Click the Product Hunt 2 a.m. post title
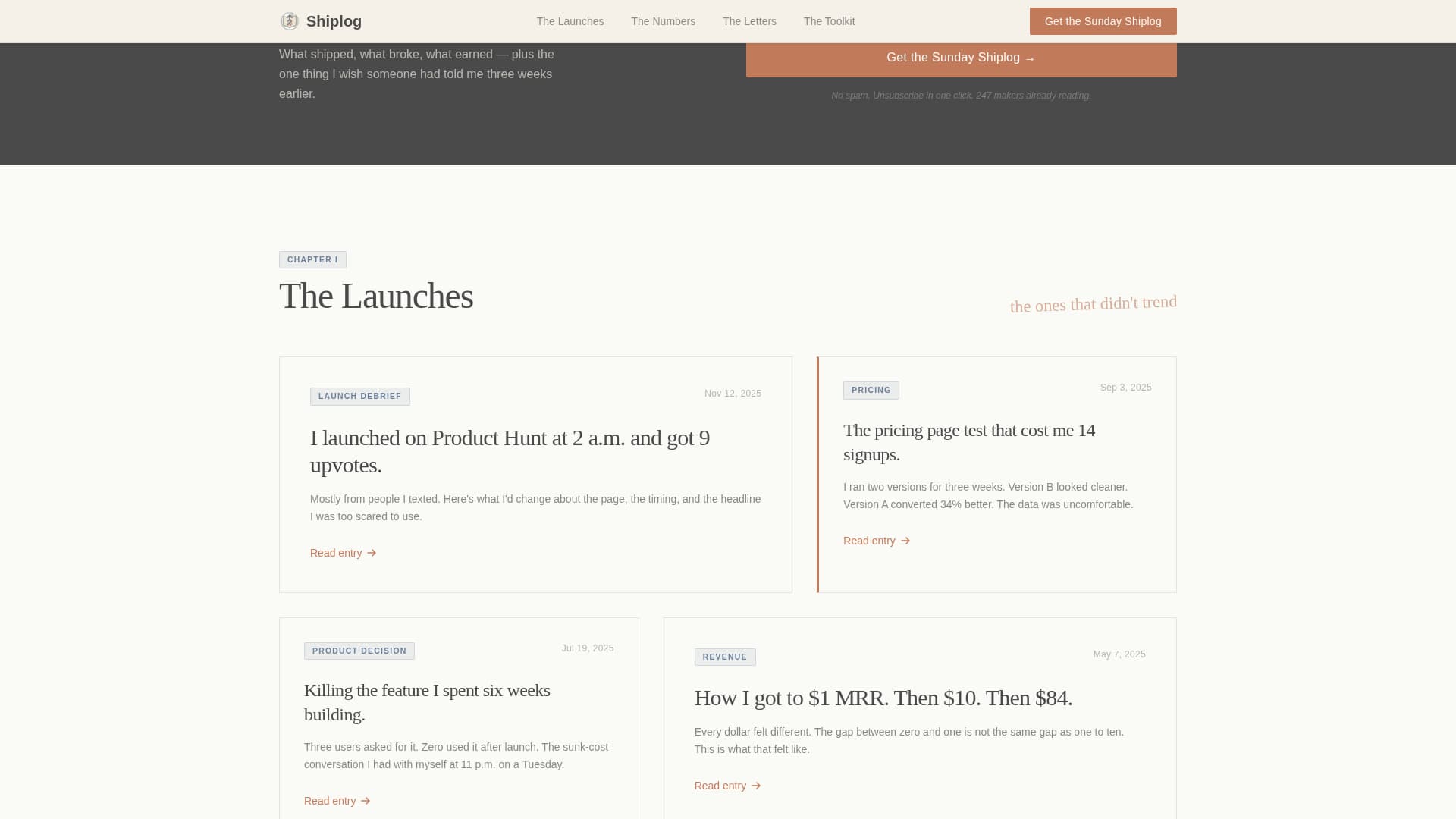This screenshot has width=1456, height=819. click(x=510, y=451)
